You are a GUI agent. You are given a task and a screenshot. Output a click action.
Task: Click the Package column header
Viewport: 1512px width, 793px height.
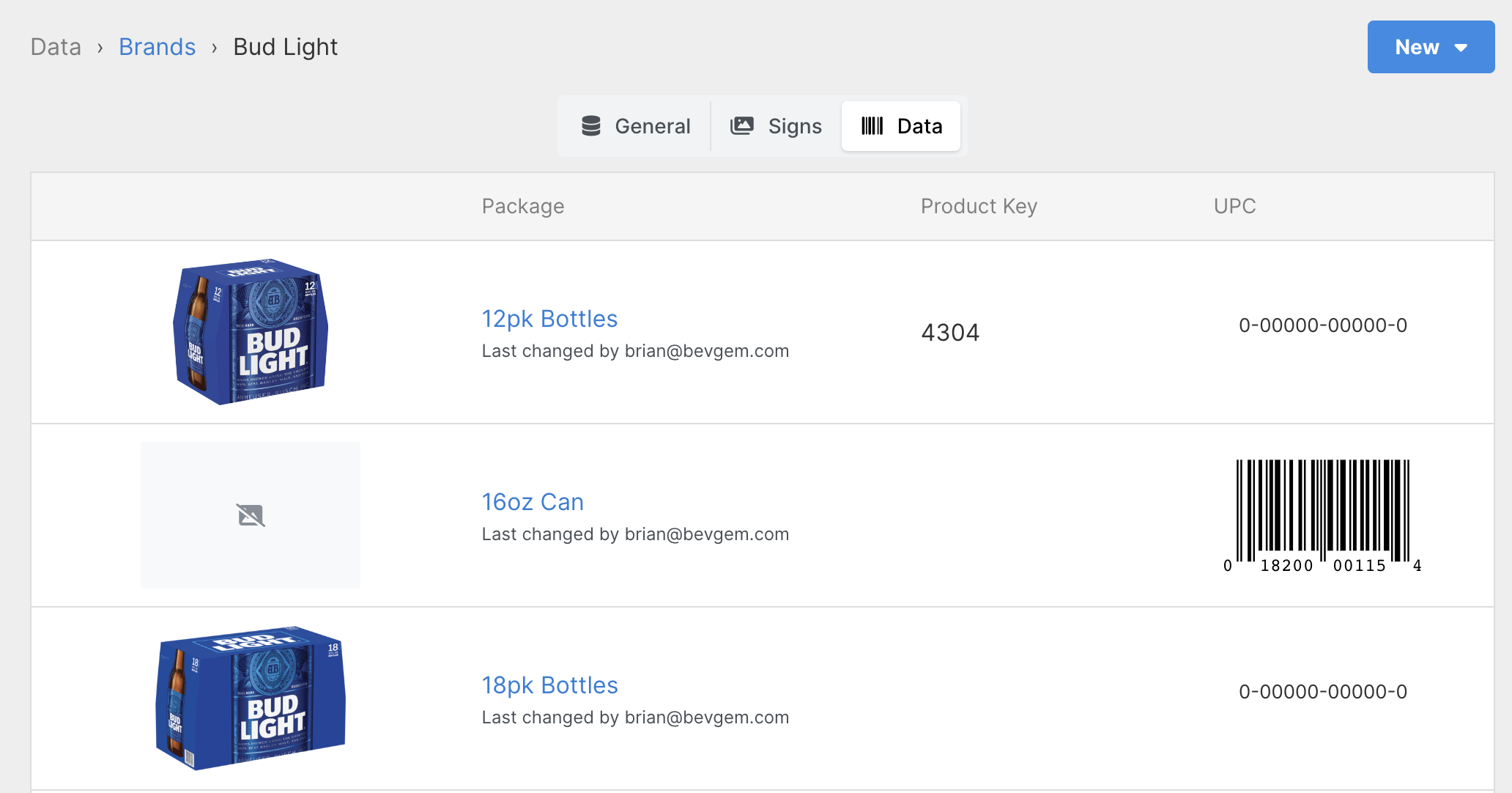523,207
